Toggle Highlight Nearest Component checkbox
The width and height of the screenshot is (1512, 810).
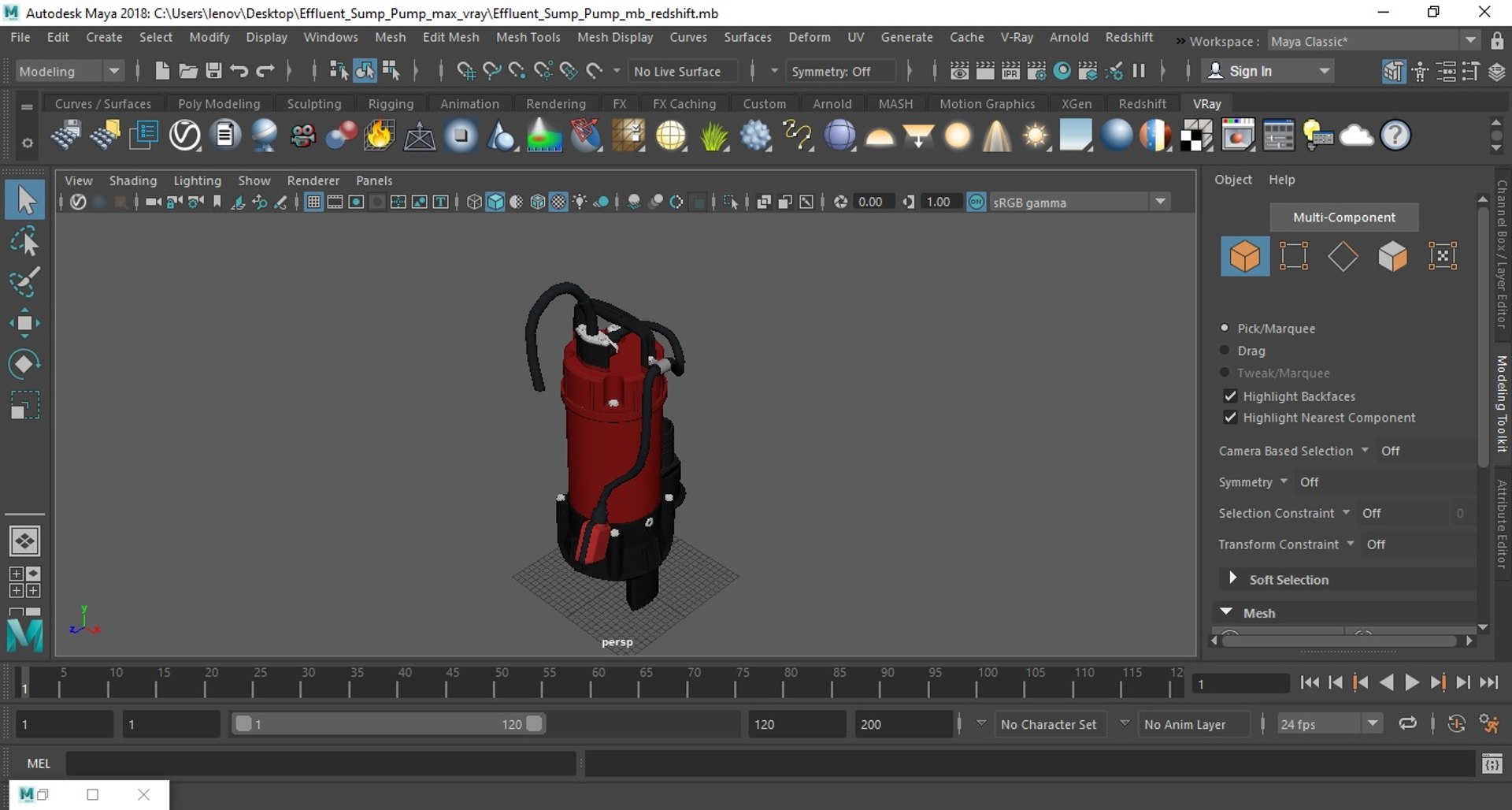click(1230, 418)
